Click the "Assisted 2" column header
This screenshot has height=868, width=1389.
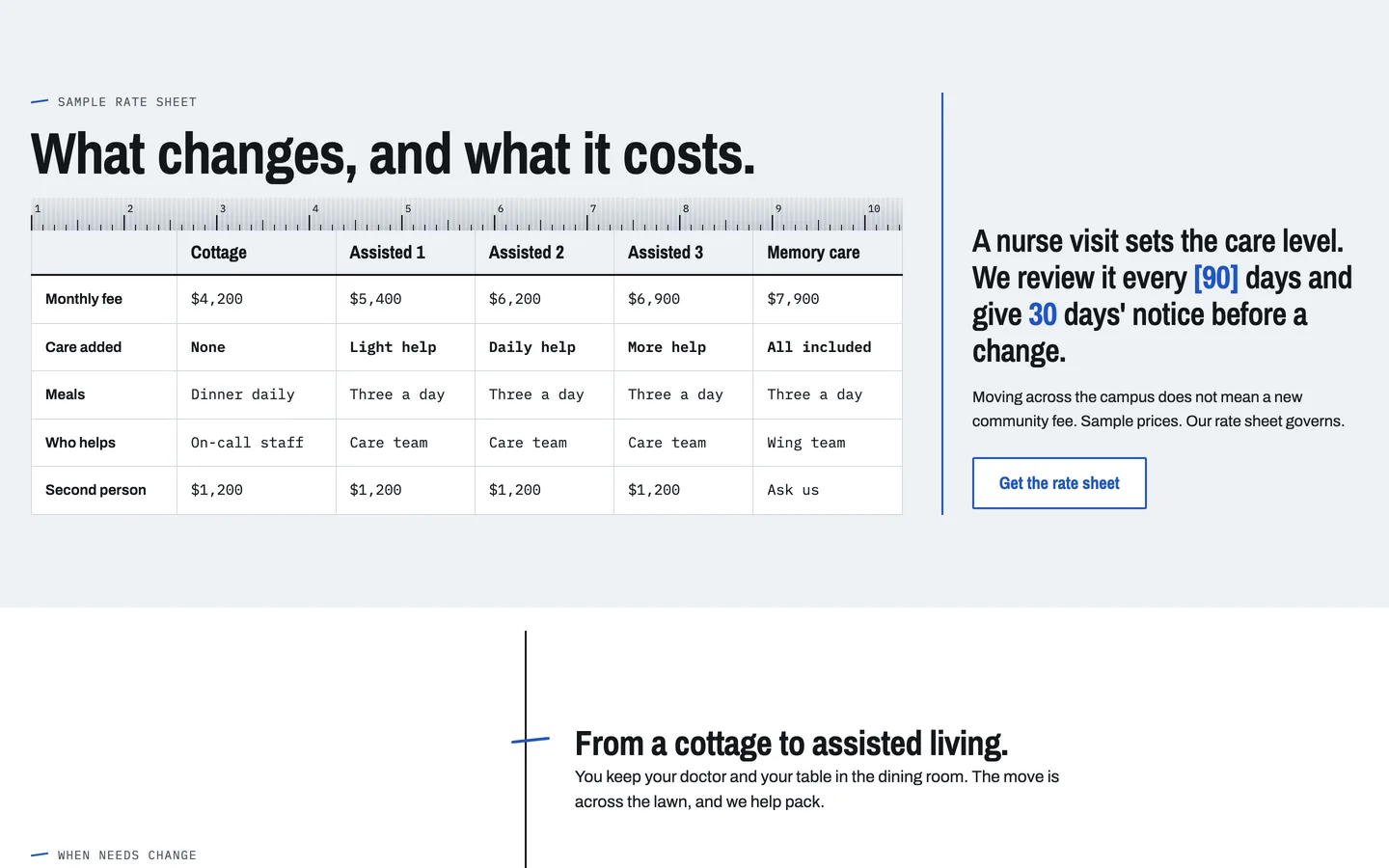pos(544,253)
